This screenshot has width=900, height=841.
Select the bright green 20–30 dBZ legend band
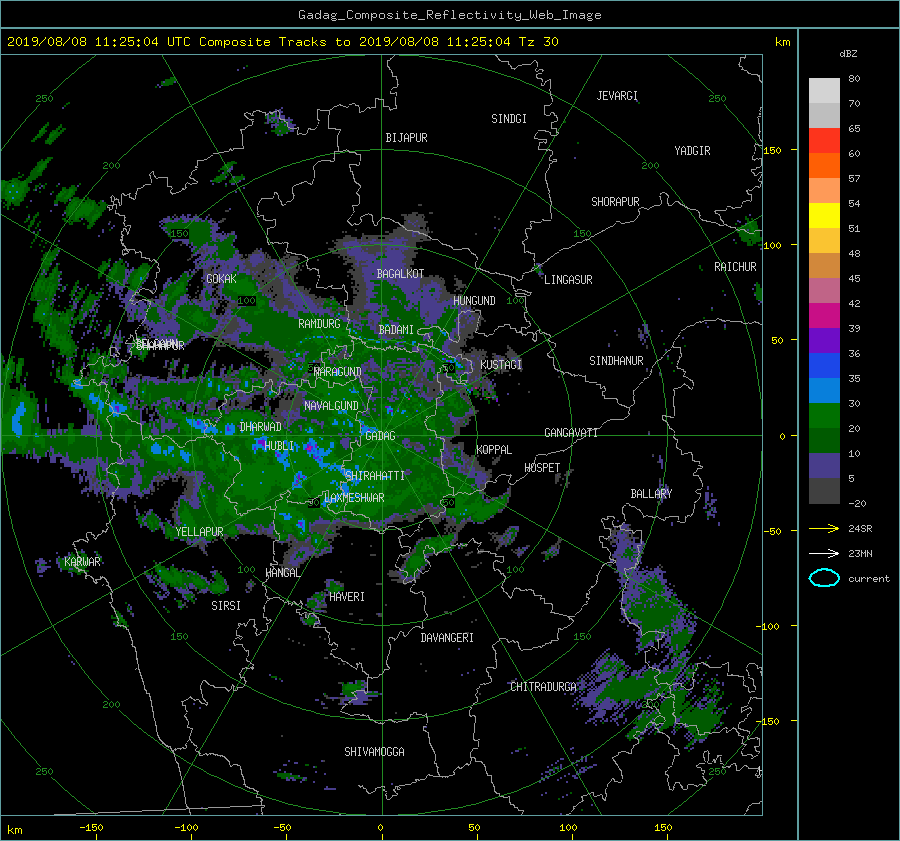824,415
